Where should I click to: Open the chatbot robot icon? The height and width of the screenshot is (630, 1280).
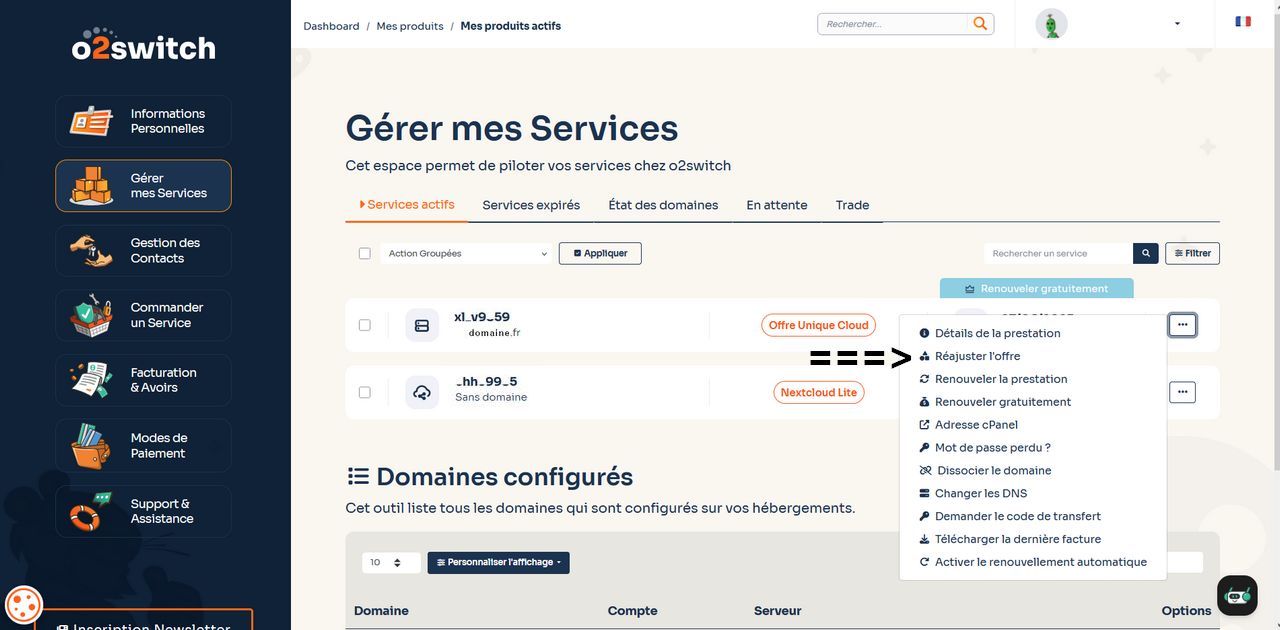1237,595
